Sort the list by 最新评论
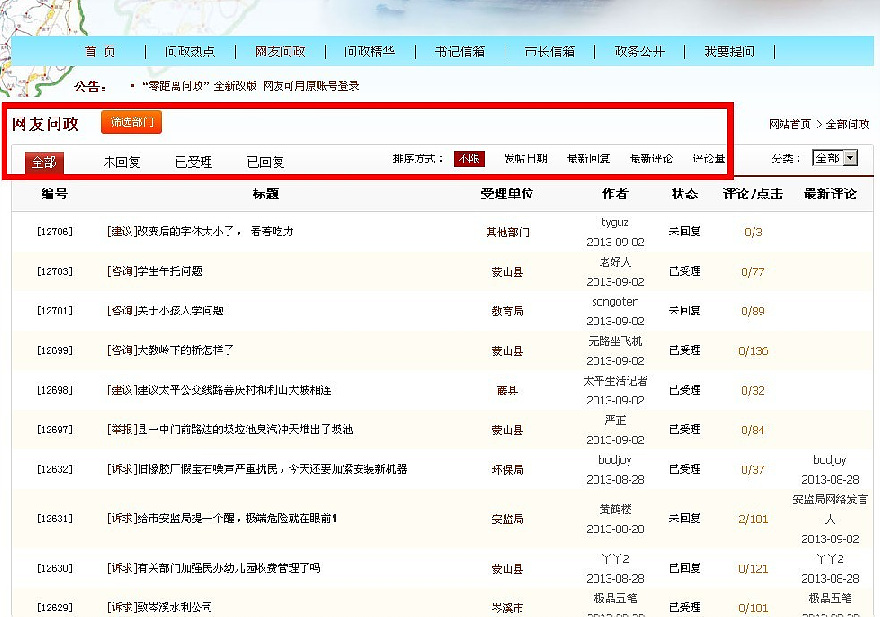 pyautogui.click(x=651, y=159)
